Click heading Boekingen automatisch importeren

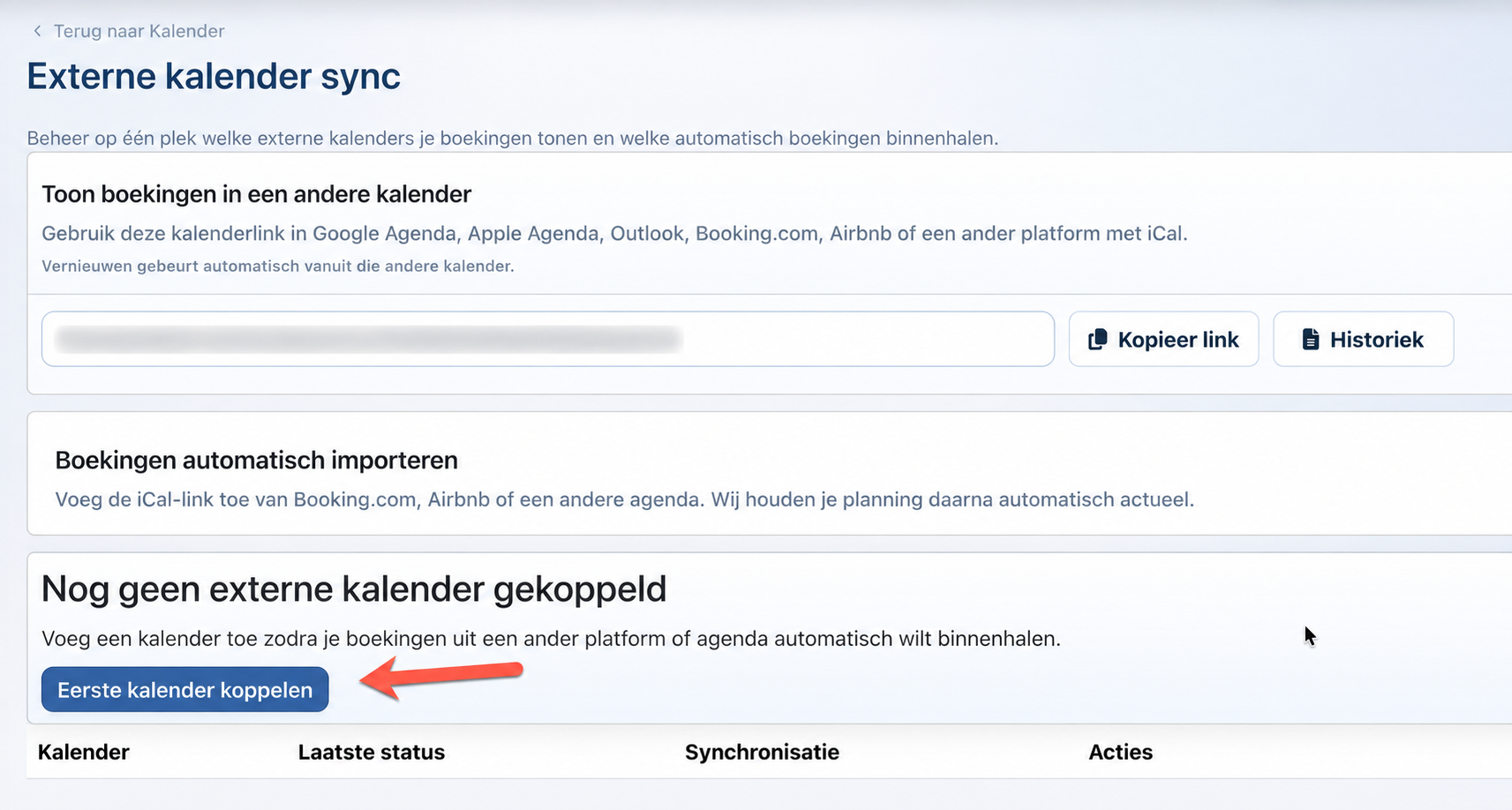click(256, 460)
